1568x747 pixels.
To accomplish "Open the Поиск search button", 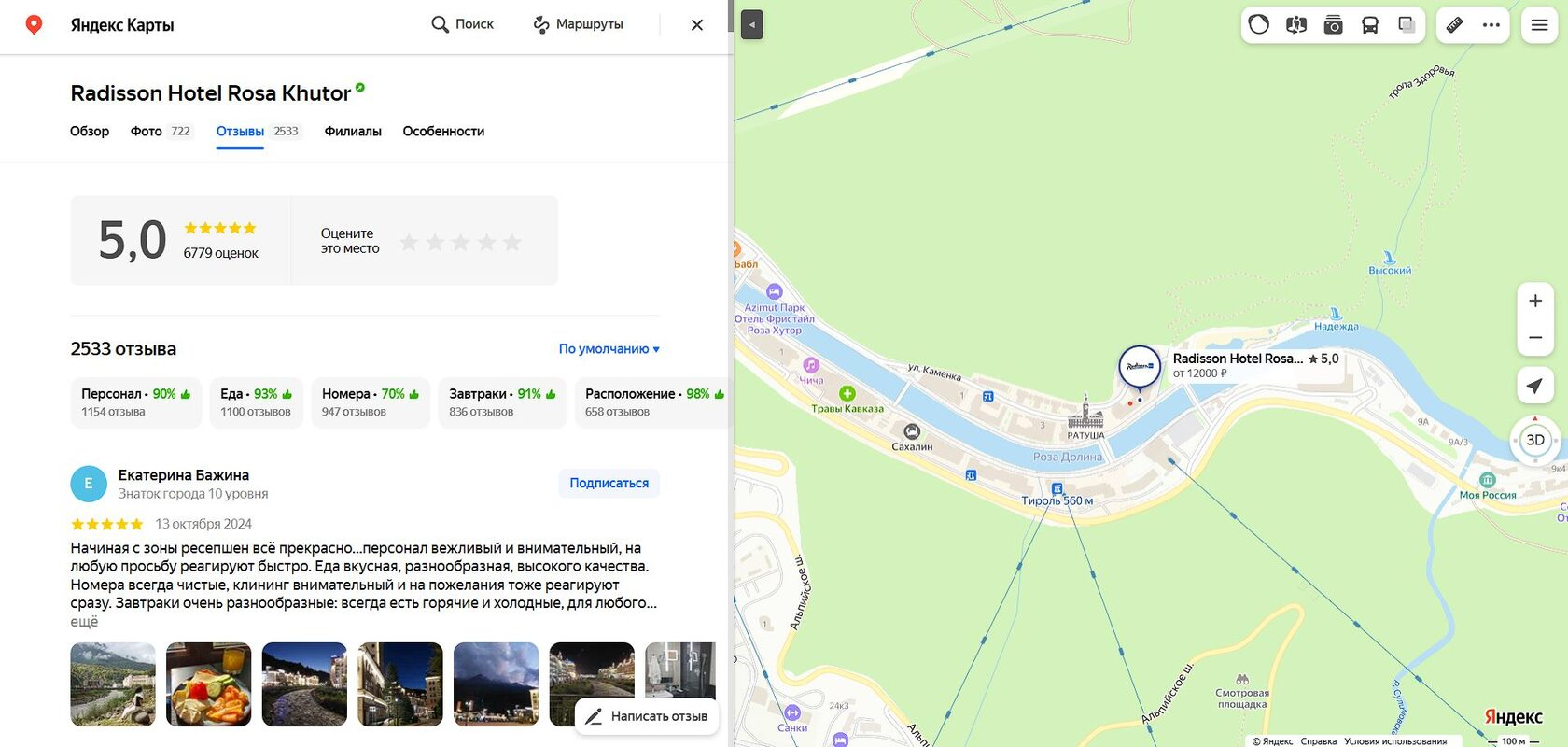I will pyautogui.click(x=463, y=24).
